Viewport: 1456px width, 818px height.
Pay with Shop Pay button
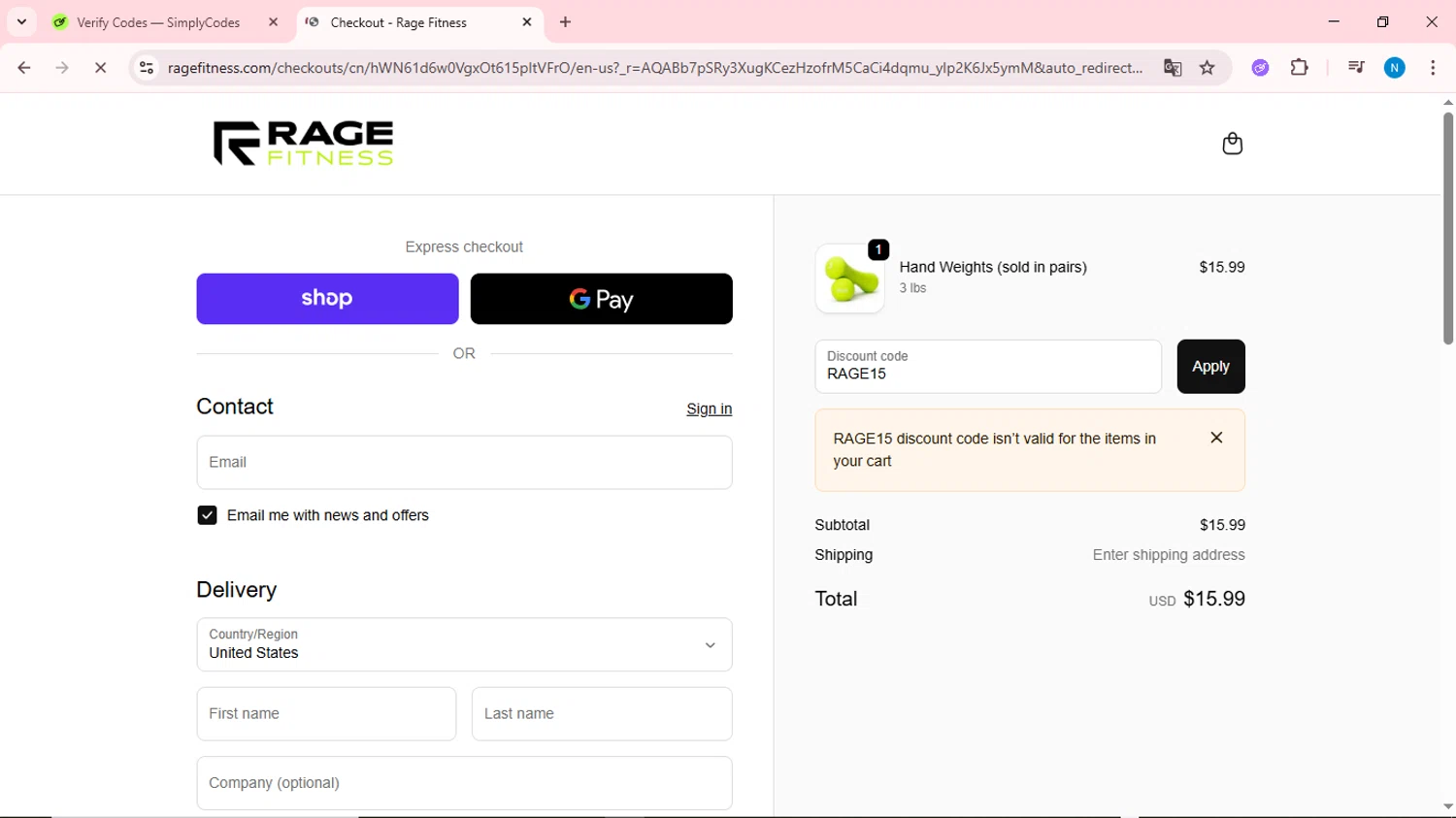click(x=327, y=299)
